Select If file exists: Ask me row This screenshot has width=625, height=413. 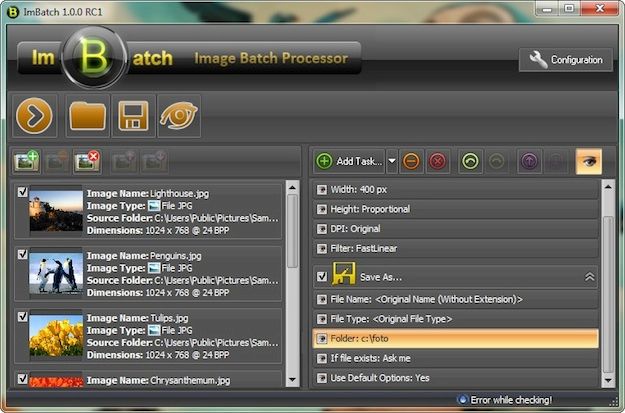coord(456,358)
